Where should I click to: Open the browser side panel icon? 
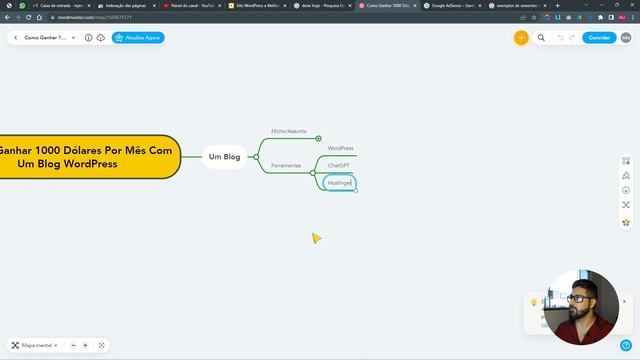point(611,18)
